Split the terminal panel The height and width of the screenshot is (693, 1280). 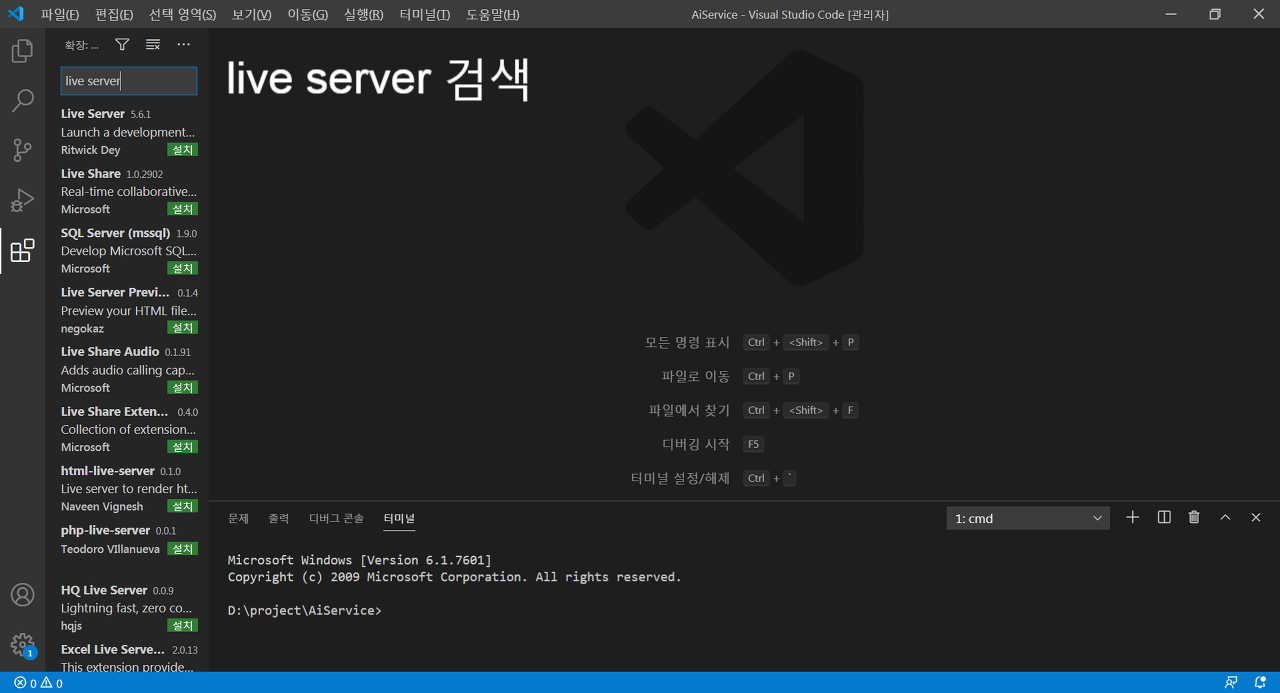[x=1164, y=517]
